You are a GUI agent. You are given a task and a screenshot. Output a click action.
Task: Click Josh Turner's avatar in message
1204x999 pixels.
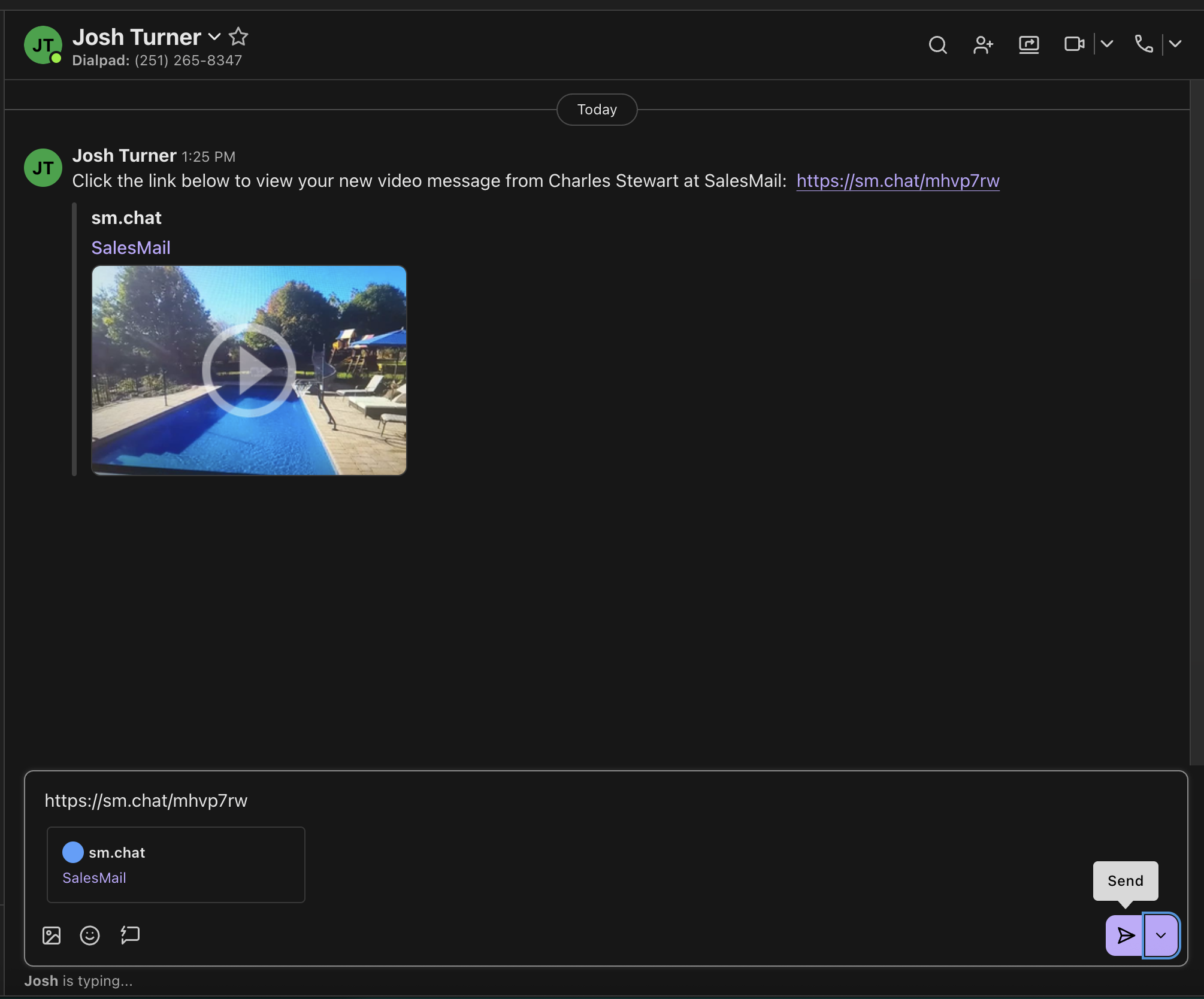(43, 168)
